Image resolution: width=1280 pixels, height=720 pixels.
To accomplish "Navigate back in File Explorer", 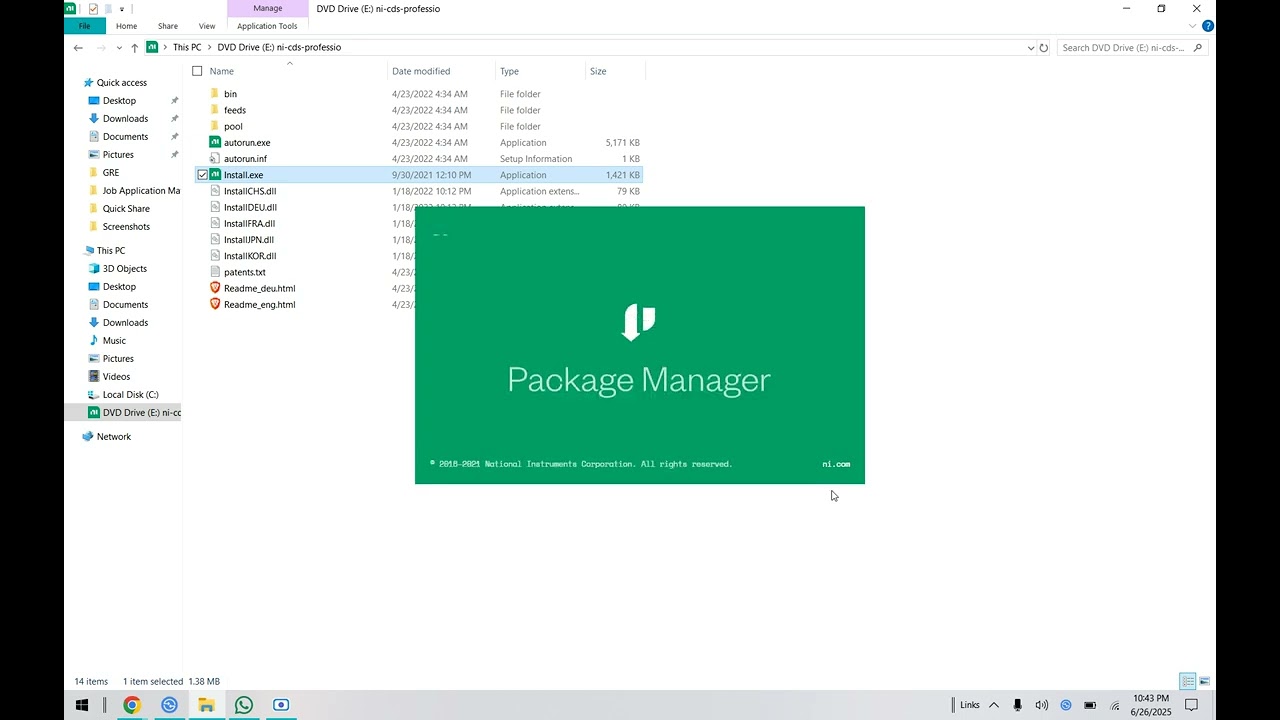I will pyautogui.click(x=78, y=47).
